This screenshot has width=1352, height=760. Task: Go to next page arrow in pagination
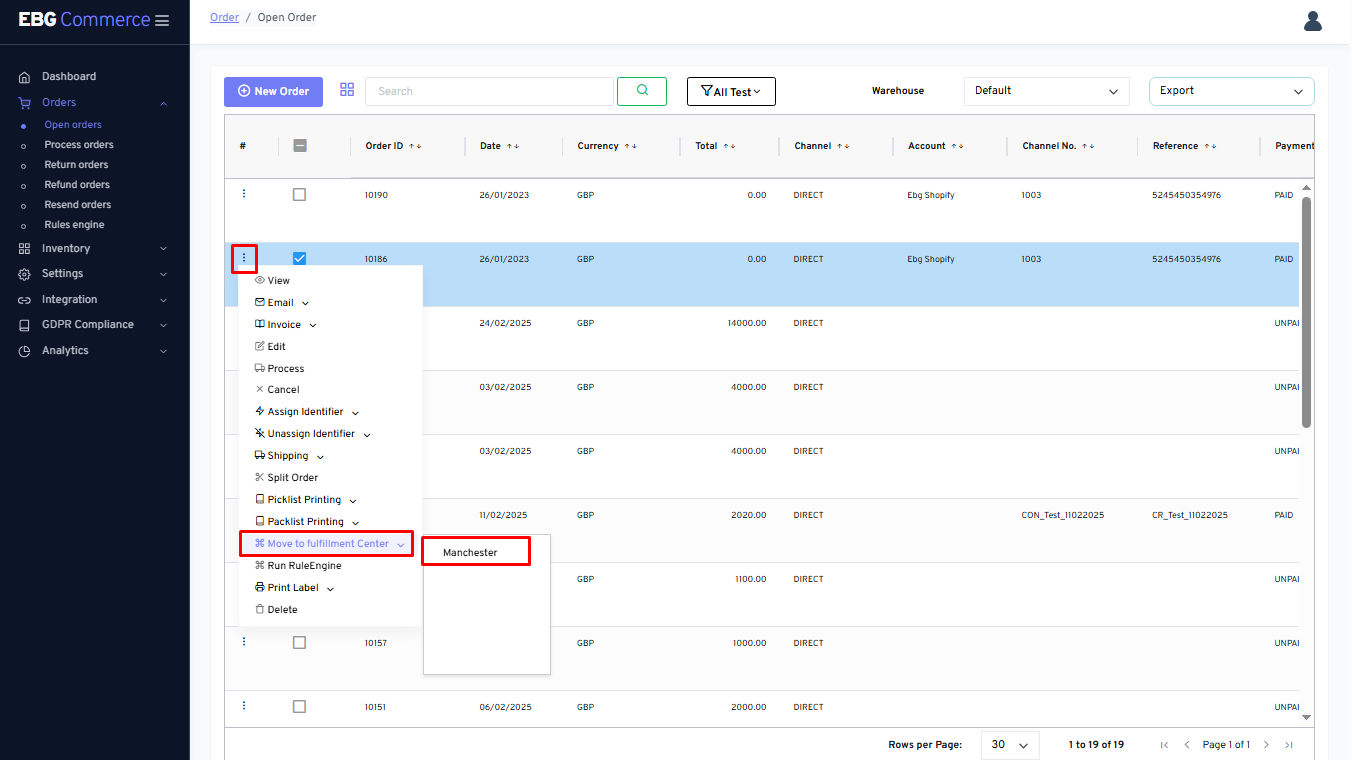(x=1266, y=745)
